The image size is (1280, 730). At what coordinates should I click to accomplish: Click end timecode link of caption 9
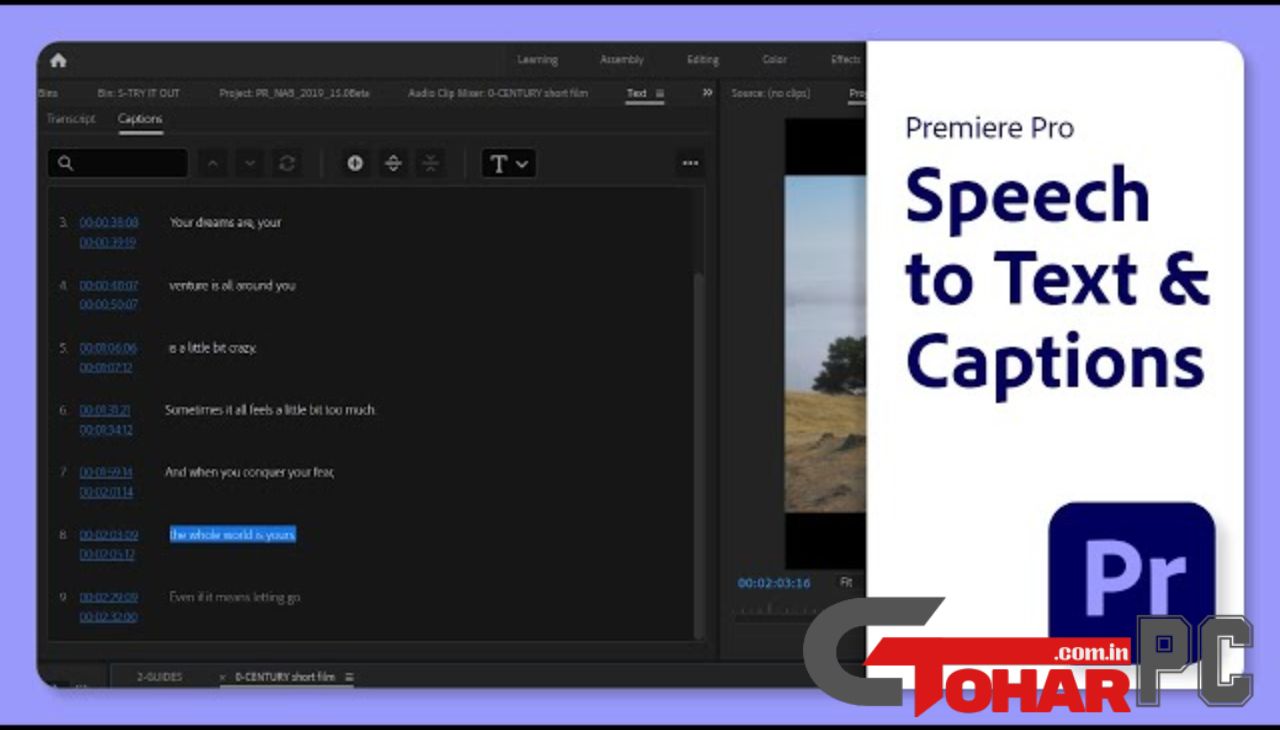(109, 617)
